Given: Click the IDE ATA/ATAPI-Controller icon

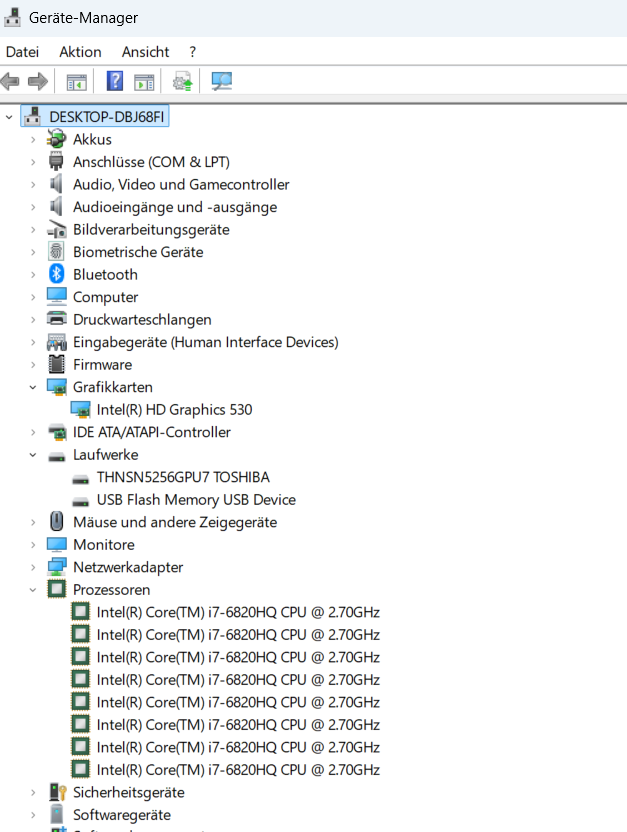Looking at the screenshot, I should pos(56,432).
